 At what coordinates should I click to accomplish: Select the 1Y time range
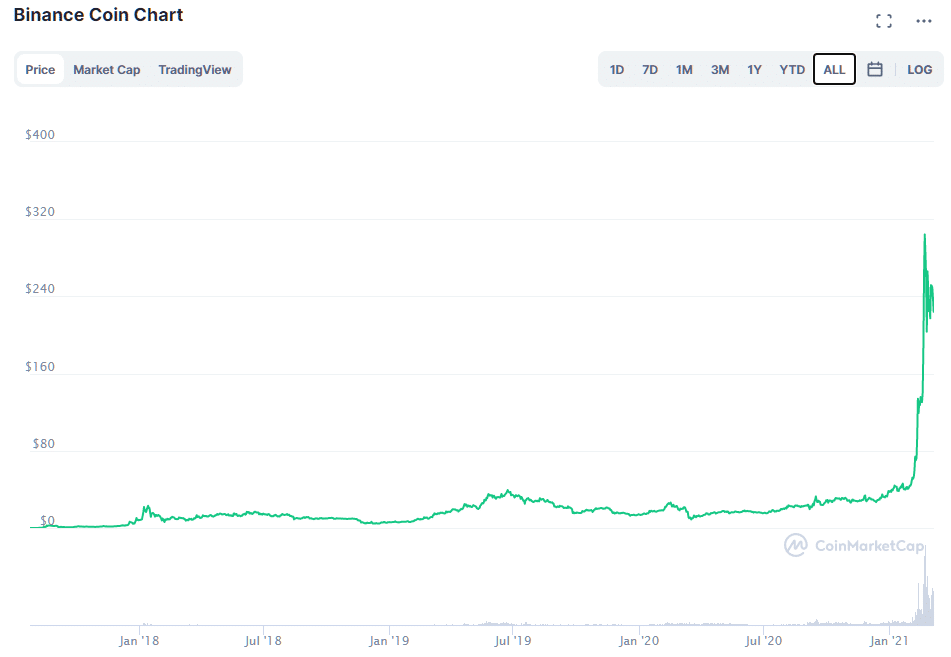[x=754, y=70]
